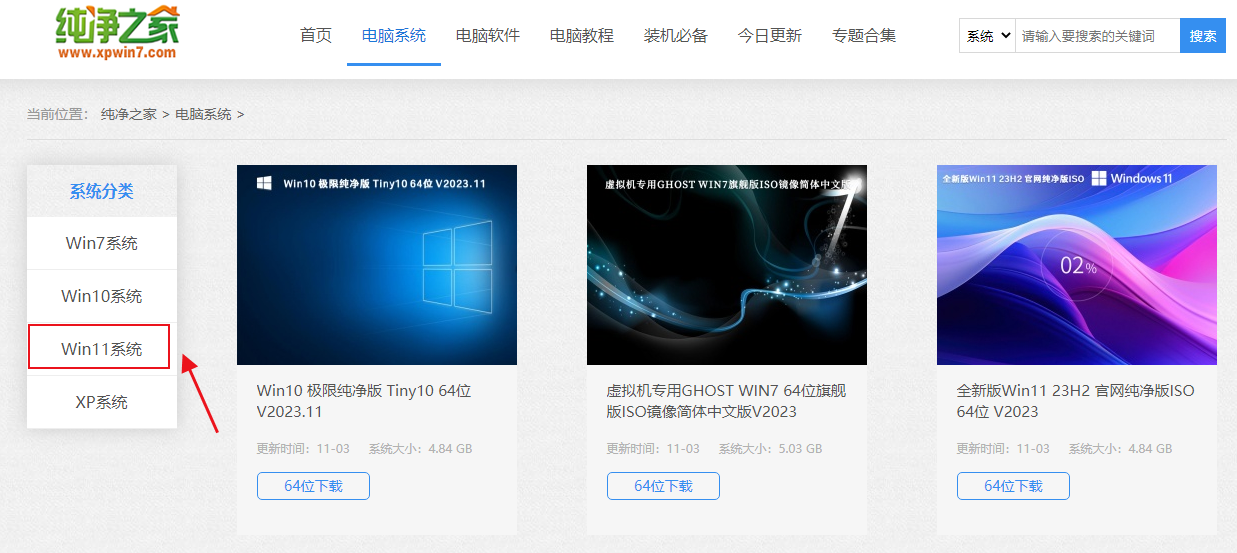Open the 专题合集 navigation item
This screenshot has width=1237, height=553.
point(864,36)
